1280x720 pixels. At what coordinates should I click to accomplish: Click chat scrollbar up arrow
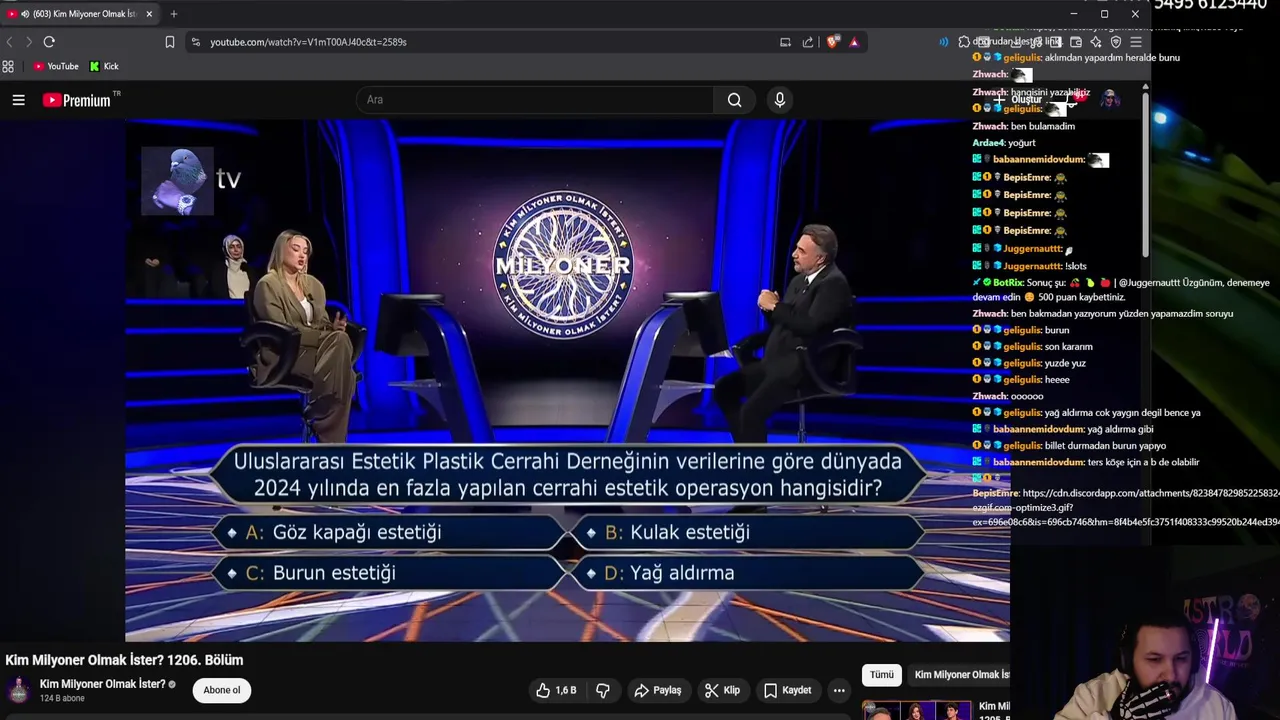[1145, 86]
